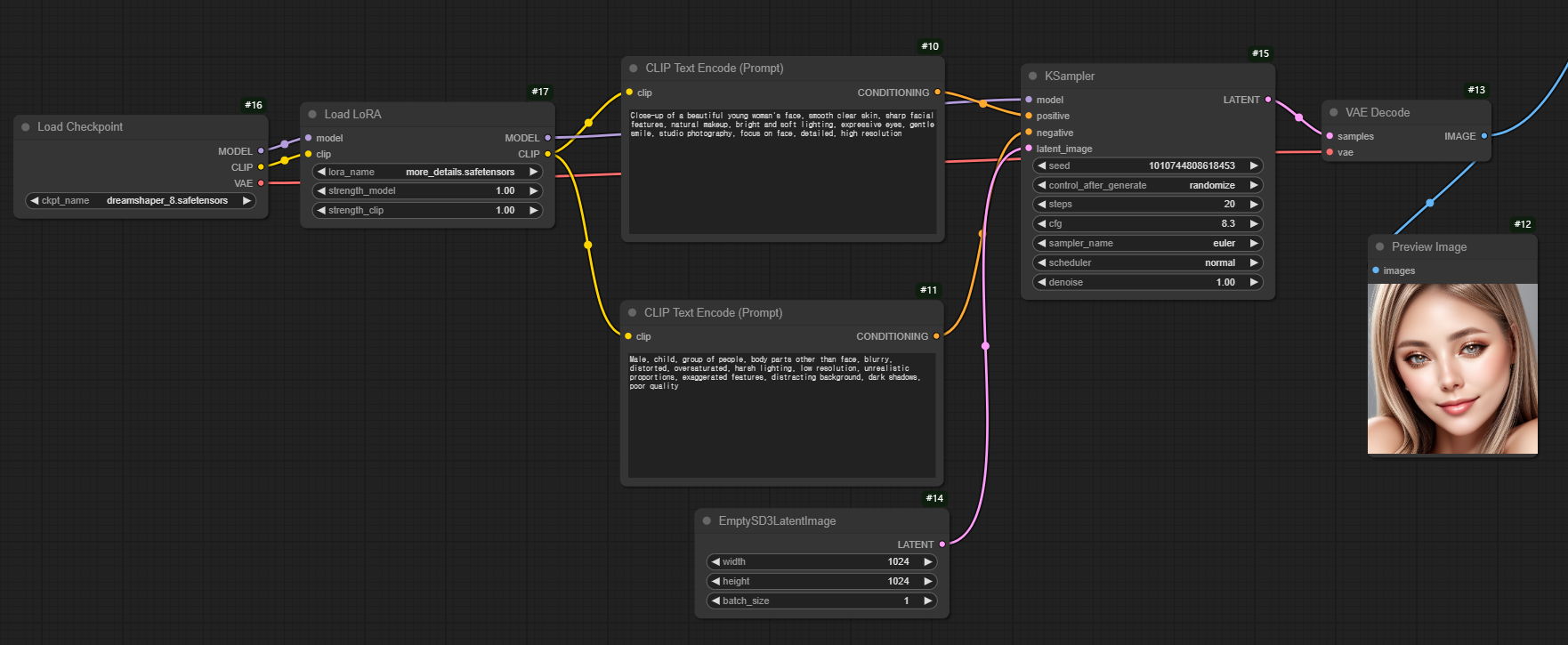The image size is (1568, 645).
Task: Toggle collapse dot of CLIP Text Encode #10
Action: click(x=634, y=69)
